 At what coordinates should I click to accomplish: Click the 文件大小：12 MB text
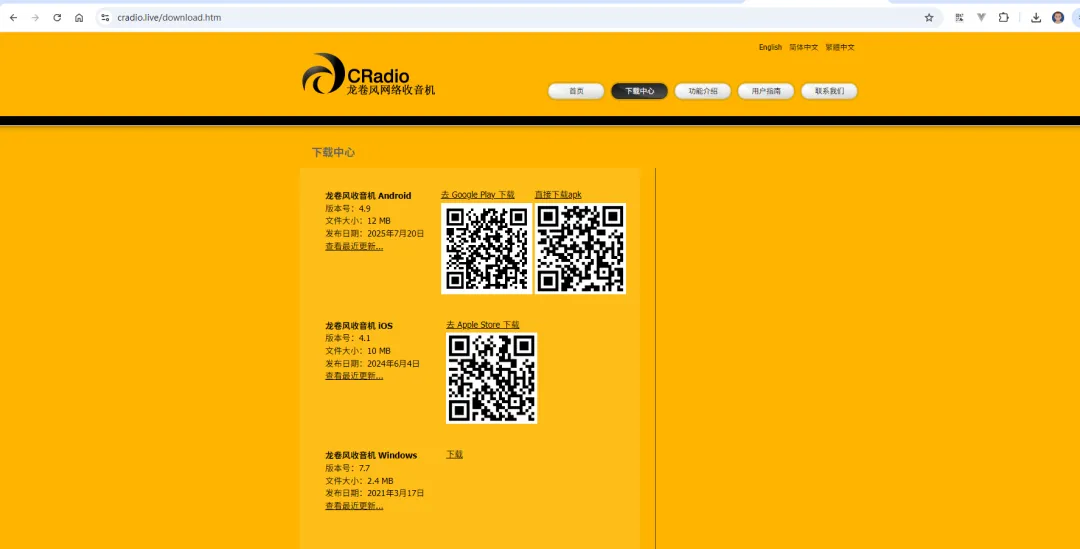[x=357, y=221]
